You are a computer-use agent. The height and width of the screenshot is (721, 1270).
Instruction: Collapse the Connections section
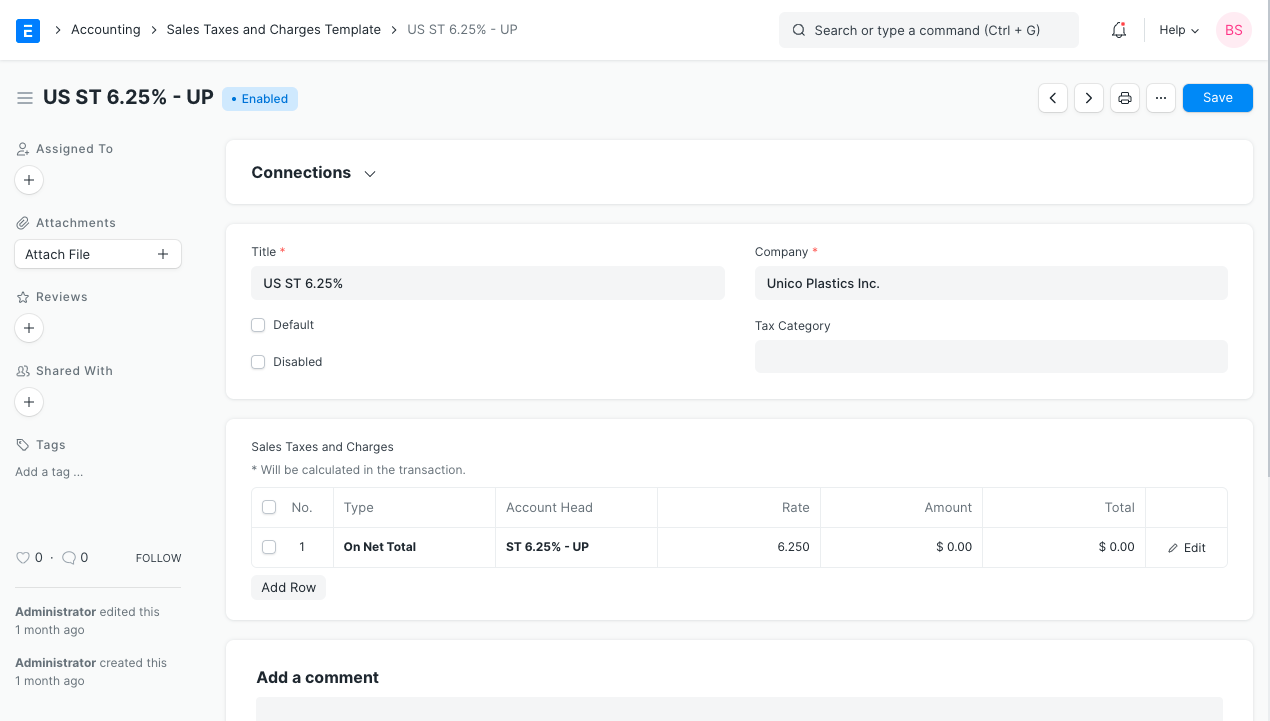coord(370,174)
